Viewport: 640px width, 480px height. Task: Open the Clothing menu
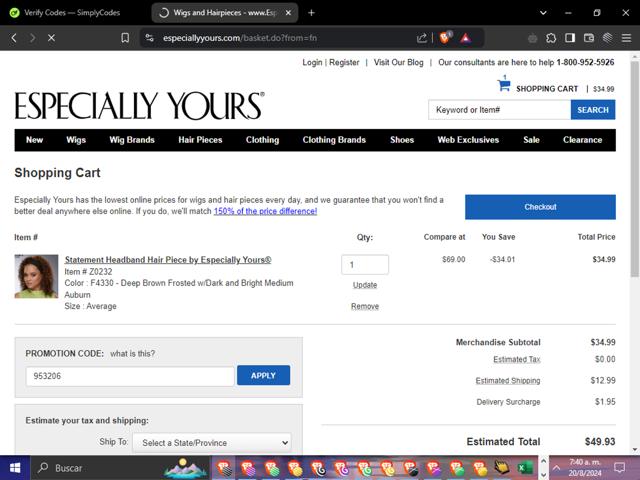[262, 140]
